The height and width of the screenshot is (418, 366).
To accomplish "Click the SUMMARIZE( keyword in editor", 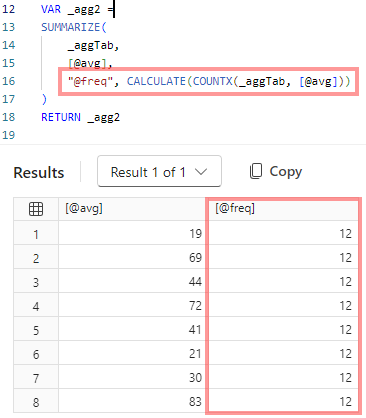I will tap(74, 27).
